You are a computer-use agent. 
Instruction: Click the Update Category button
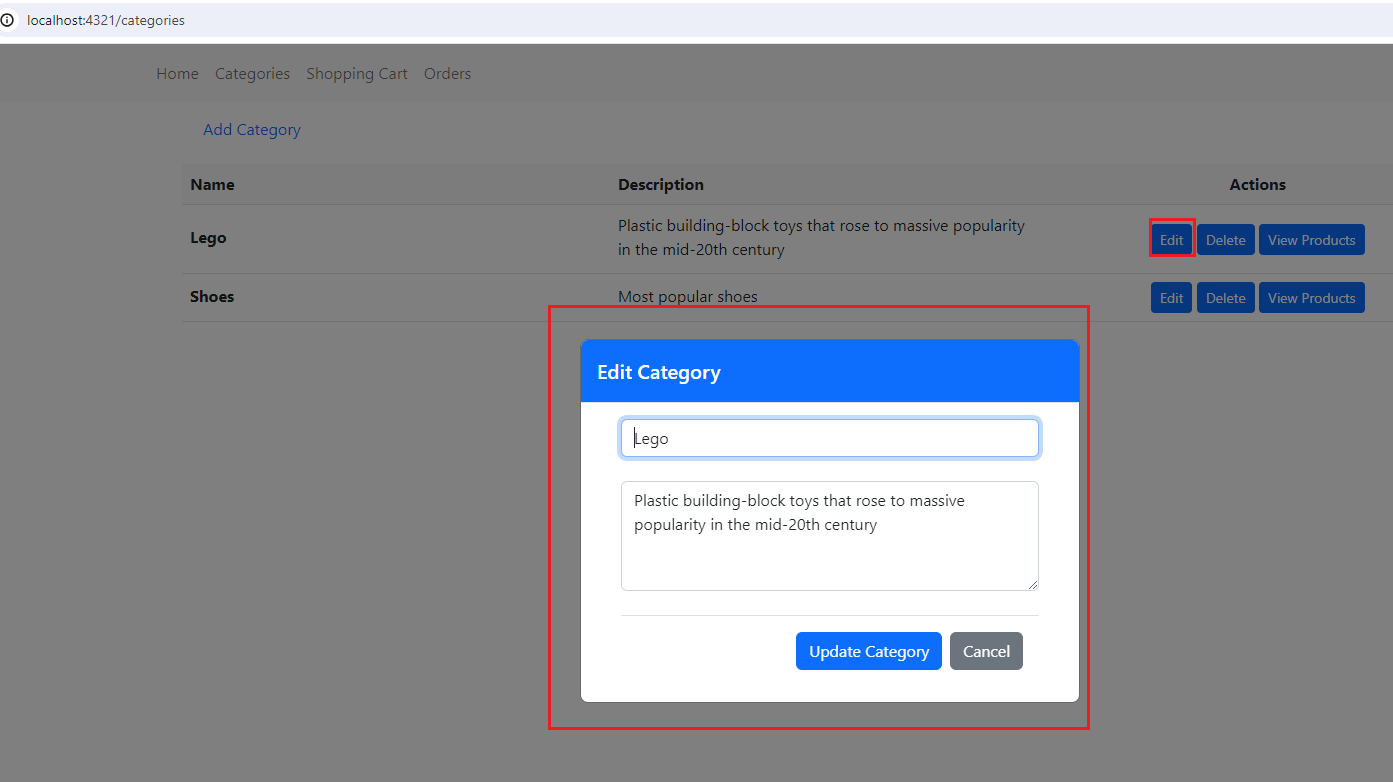pos(869,651)
